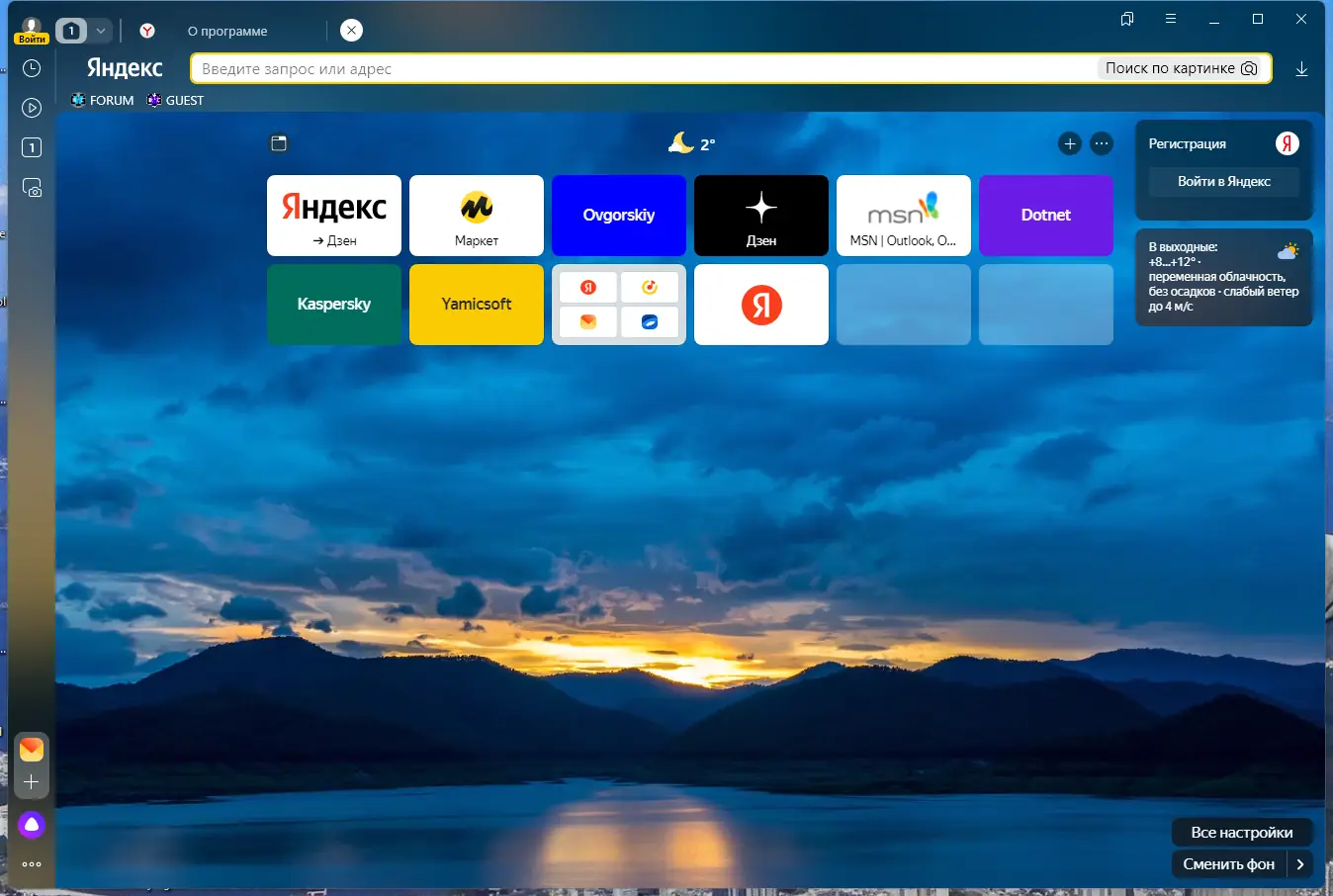Open the browser hamburger menu
Viewport: 1333px width, 896px height.
tap(1171, 19)
